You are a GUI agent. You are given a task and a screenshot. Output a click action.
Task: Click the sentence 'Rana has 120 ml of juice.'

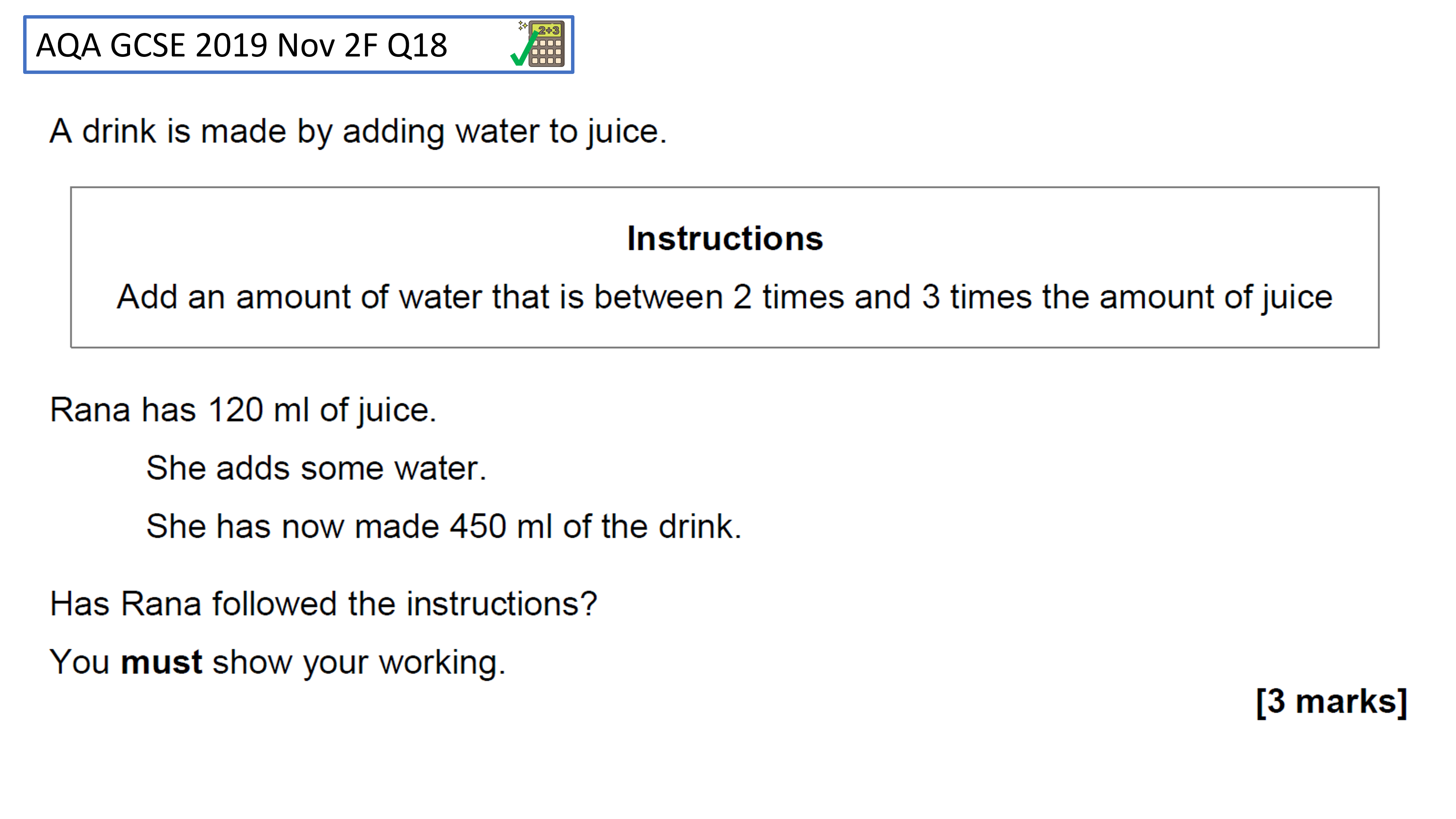(243, 410)
